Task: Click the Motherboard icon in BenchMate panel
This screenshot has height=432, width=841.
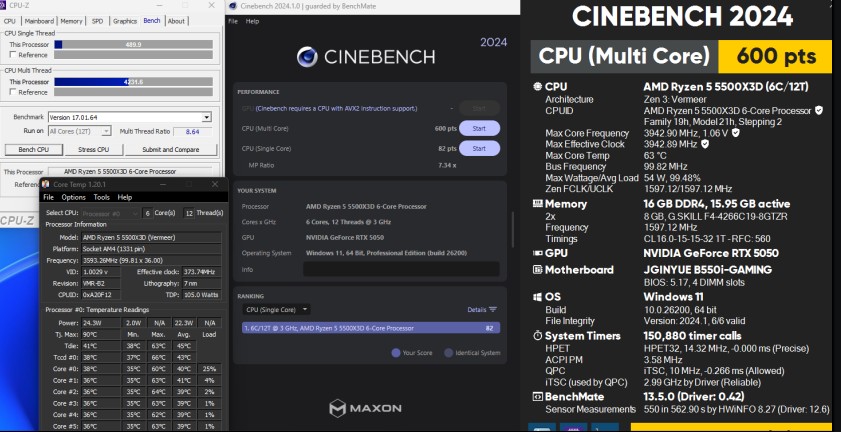Action: (537, 270)
